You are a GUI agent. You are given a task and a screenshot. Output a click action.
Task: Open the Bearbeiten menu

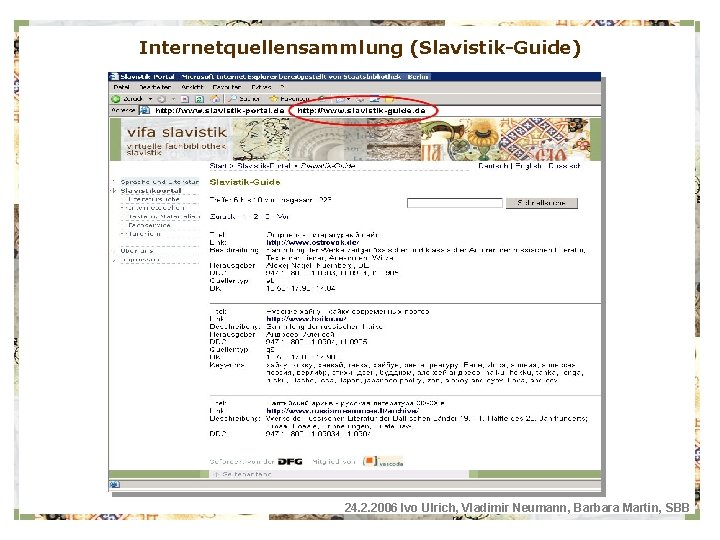155,87
